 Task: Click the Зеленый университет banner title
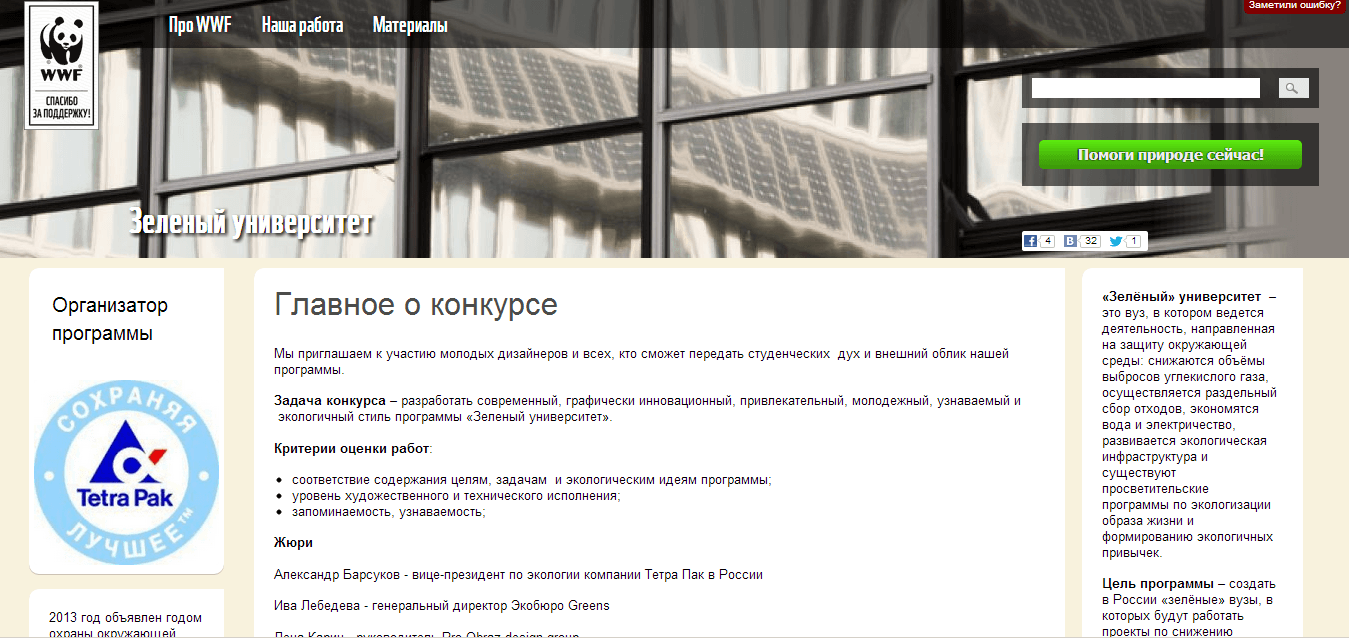pyautogui.click(x=250, y=222)
